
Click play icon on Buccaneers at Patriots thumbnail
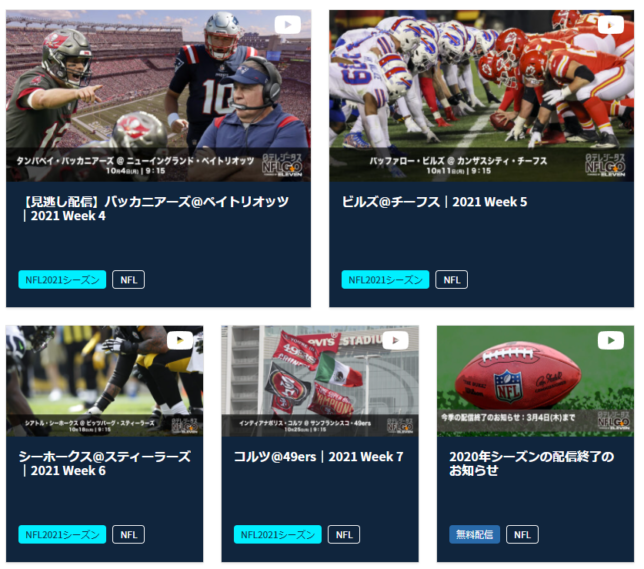tap(288, 25)
